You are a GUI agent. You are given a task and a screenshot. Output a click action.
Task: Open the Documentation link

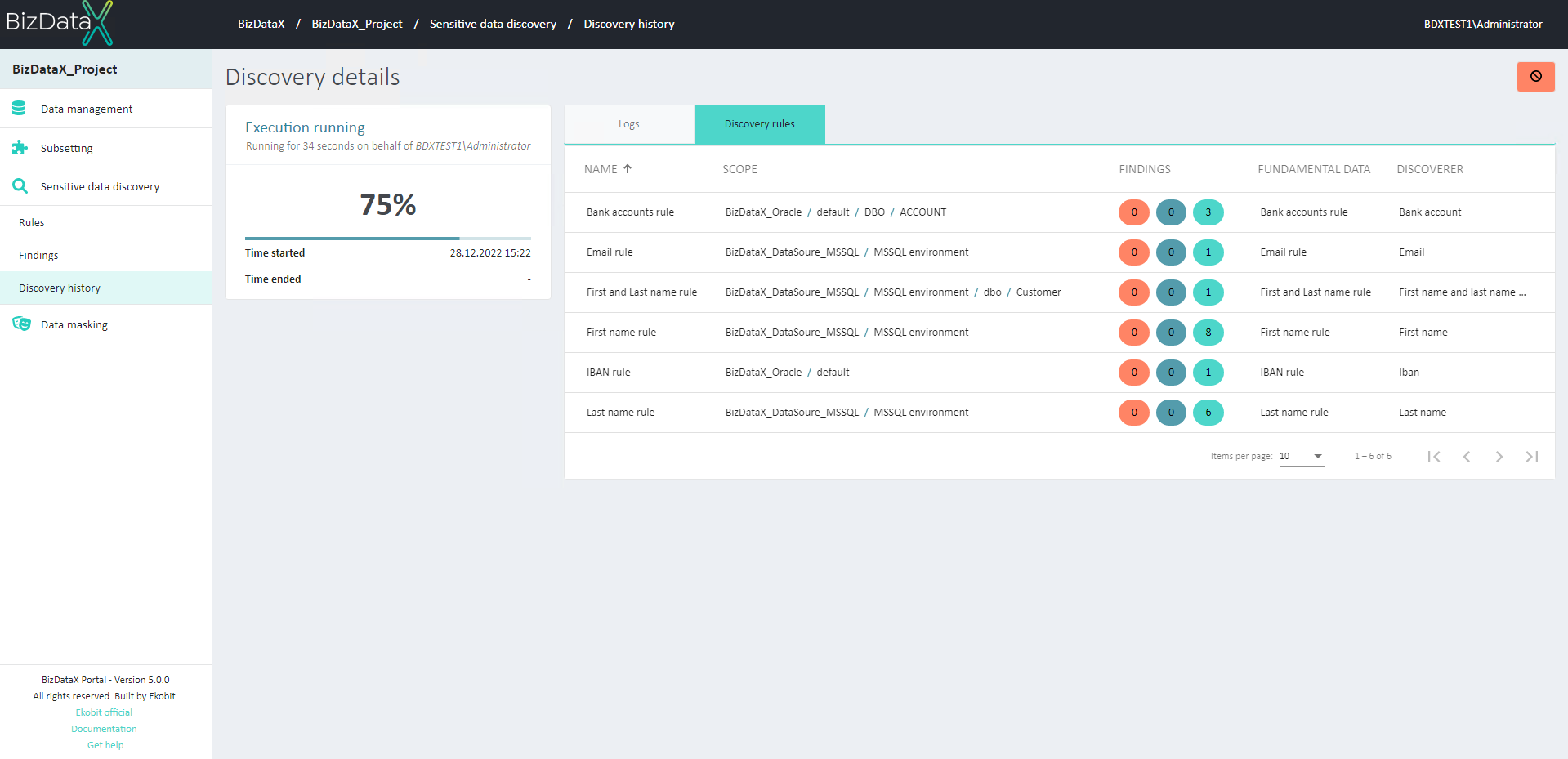104,729
